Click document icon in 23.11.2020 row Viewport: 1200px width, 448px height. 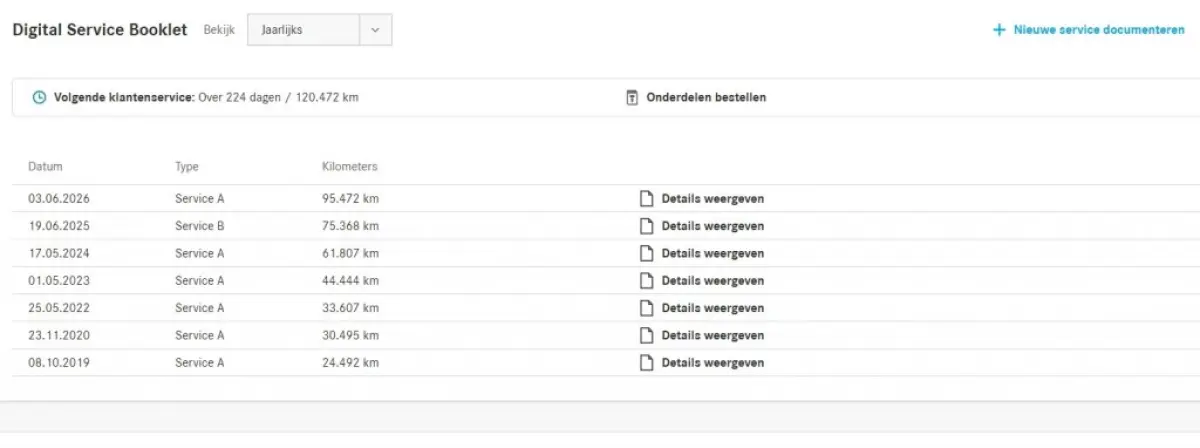click(646, 335)
